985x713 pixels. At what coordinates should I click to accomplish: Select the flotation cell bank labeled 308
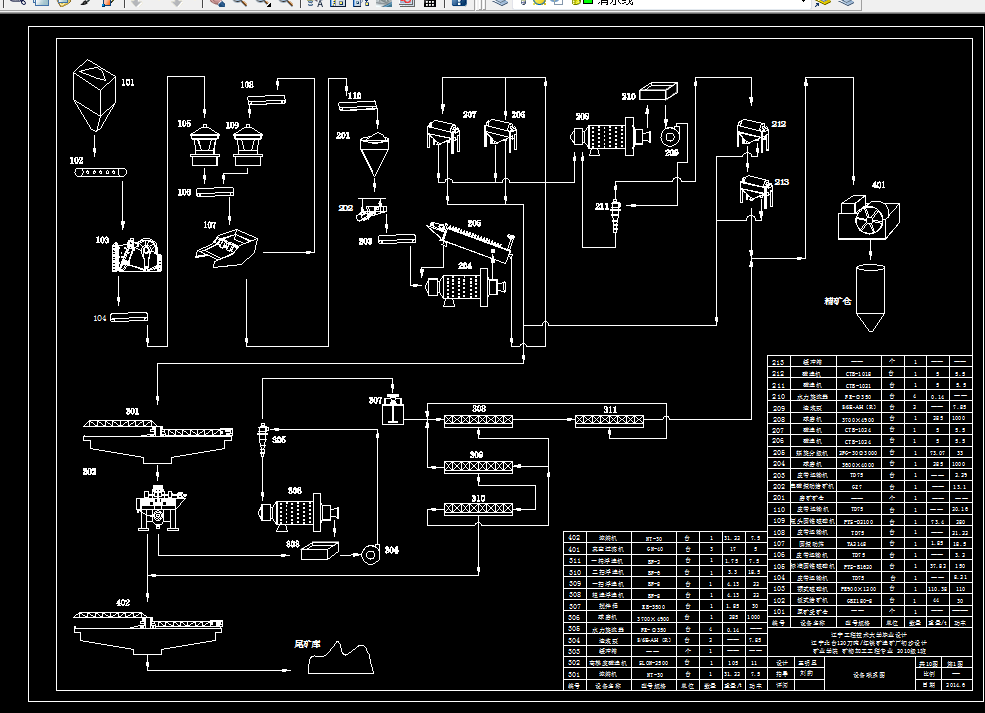478,420
